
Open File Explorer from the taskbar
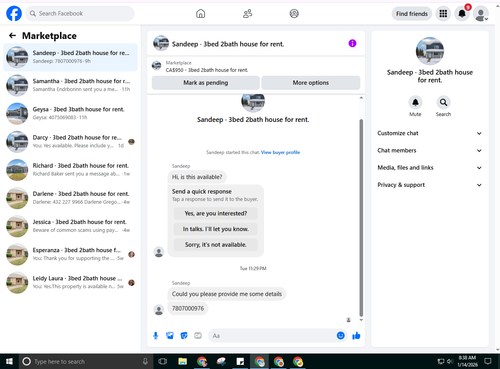[183, 361]
